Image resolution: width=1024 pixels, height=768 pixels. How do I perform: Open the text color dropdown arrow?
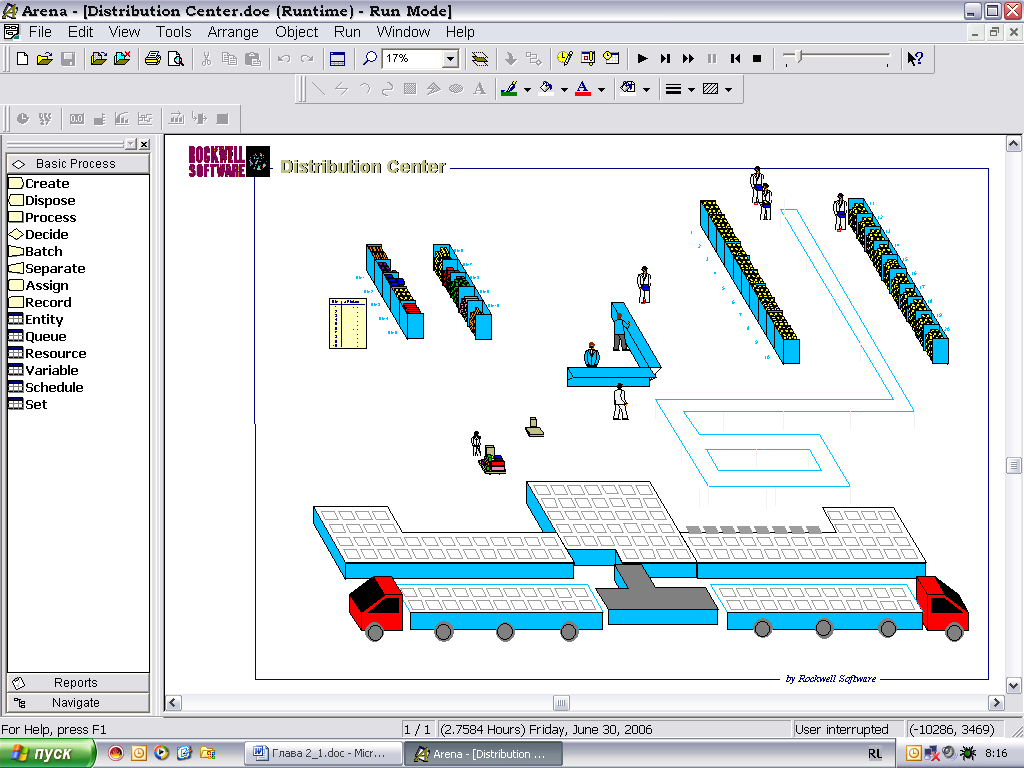pyautogui.click(x=601, y=89)
